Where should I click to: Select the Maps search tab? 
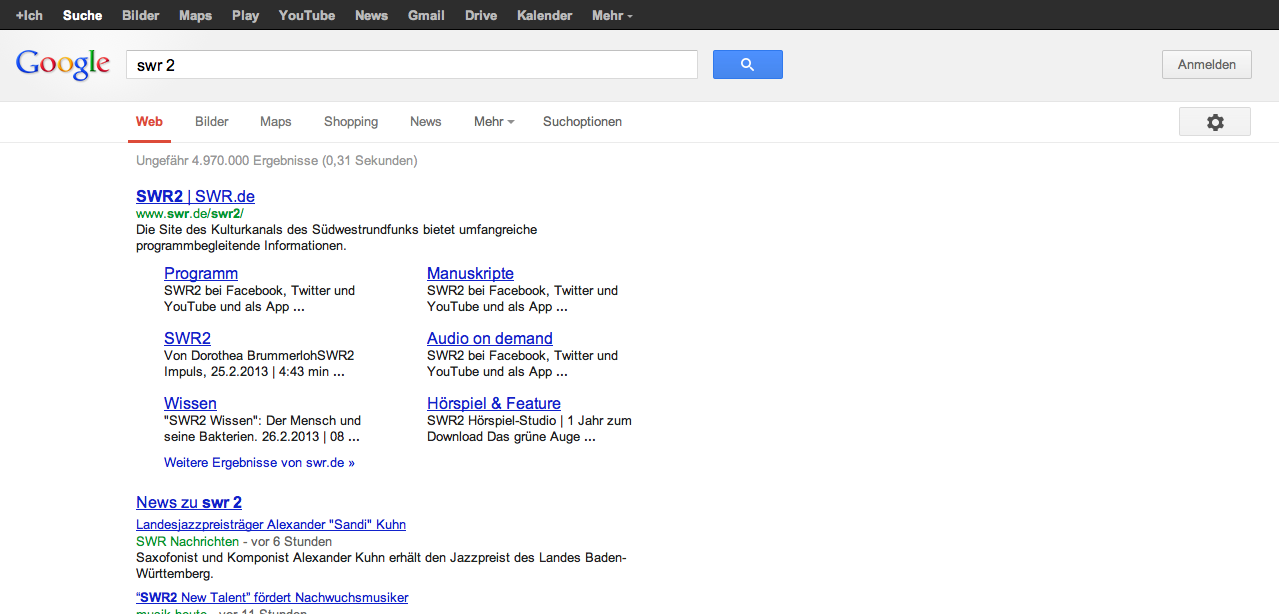click(x=276, y=122)
